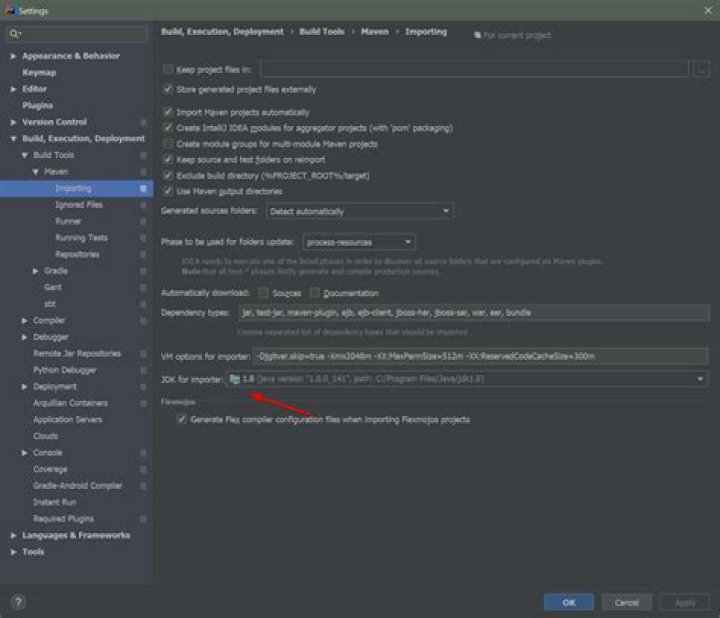The image size is (720, 618).
Task: Expand the Editor tree node
Action: (13, 89)
